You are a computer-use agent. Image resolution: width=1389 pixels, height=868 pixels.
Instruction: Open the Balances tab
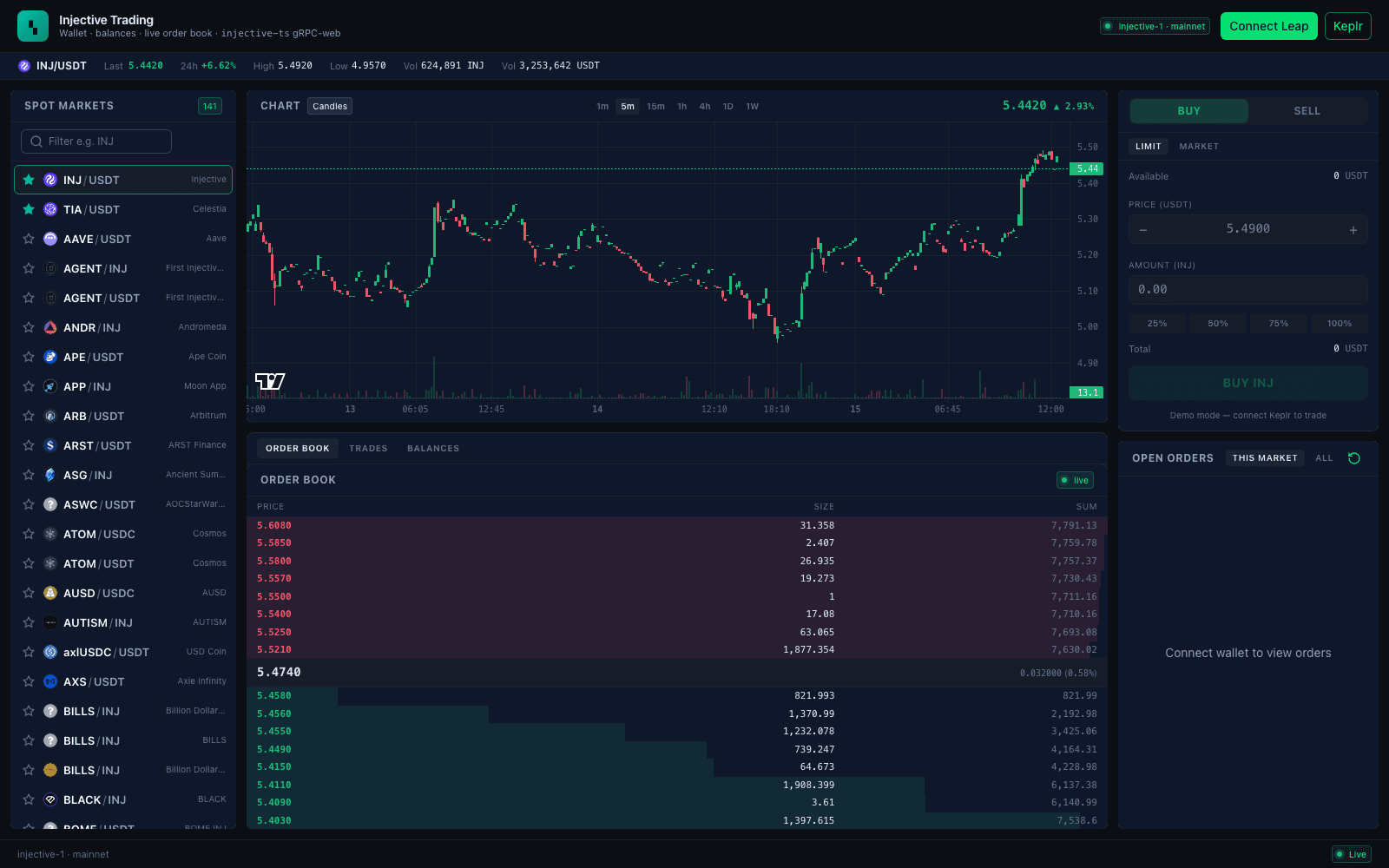[433, 449]
